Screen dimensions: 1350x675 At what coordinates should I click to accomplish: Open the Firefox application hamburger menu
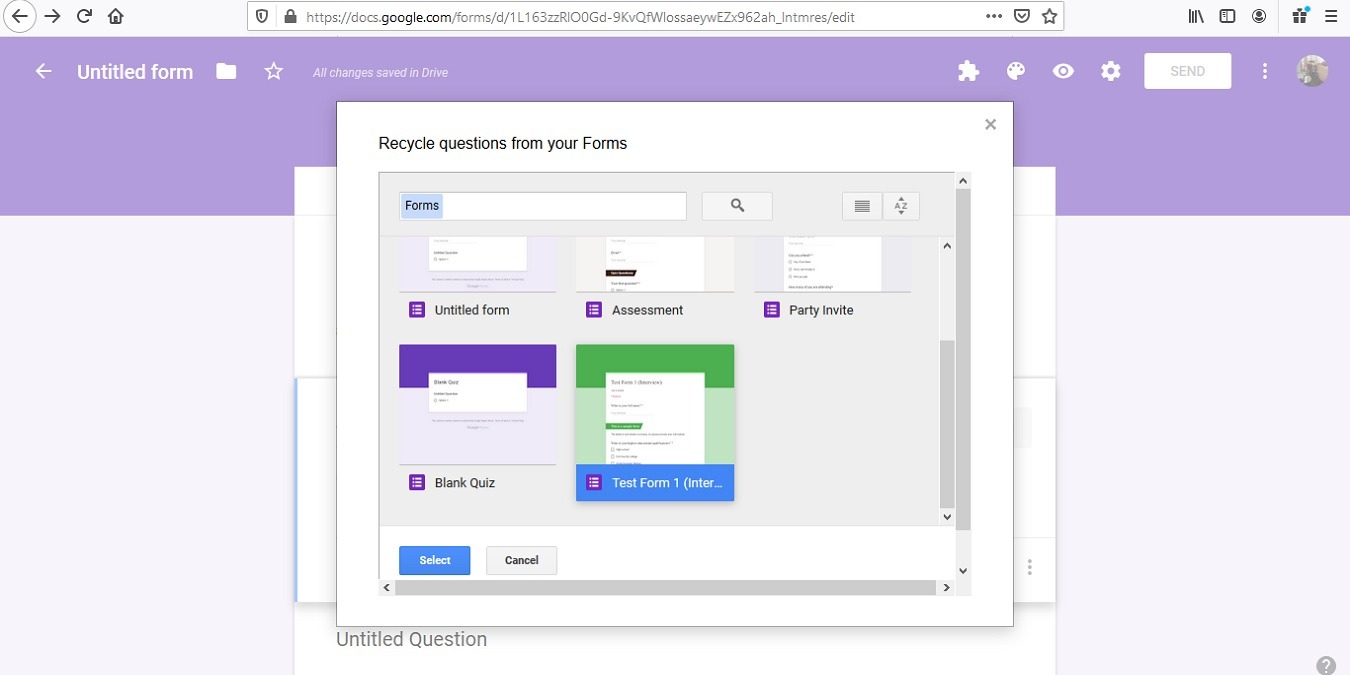point(1330,15)
